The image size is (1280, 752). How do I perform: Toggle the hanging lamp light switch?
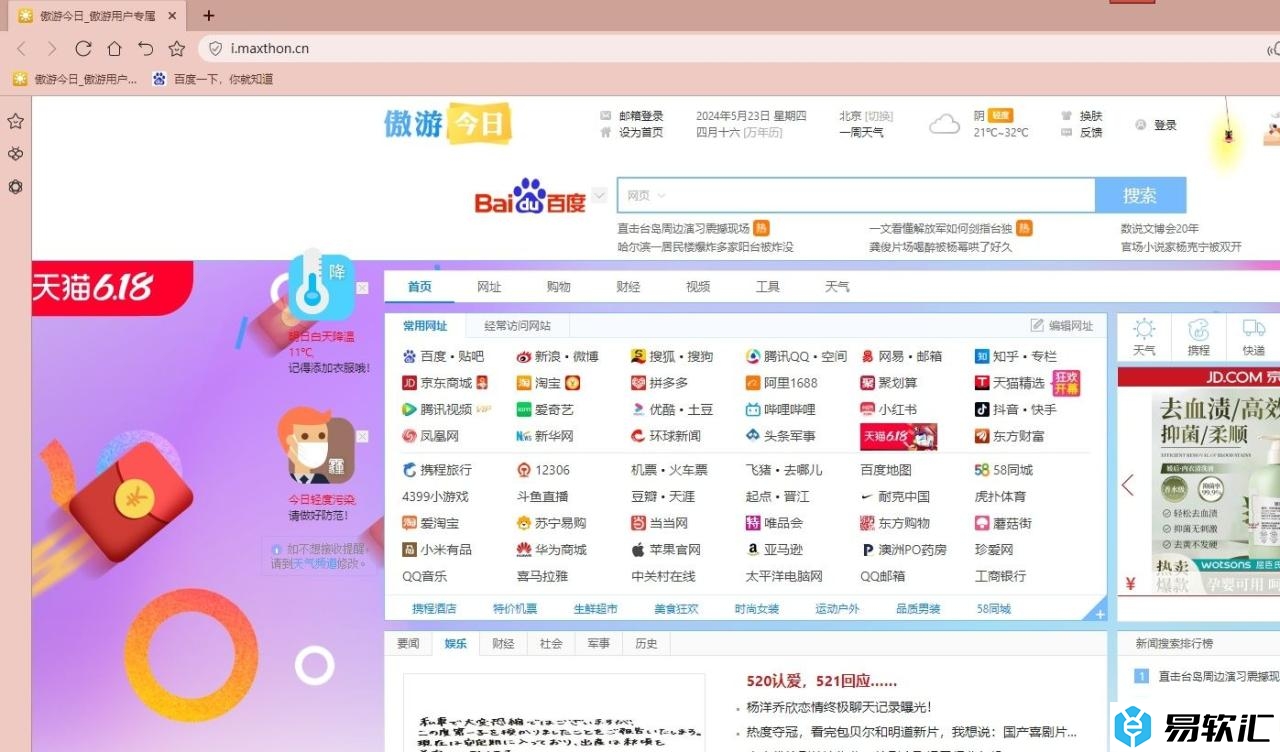click(1227, 136)
